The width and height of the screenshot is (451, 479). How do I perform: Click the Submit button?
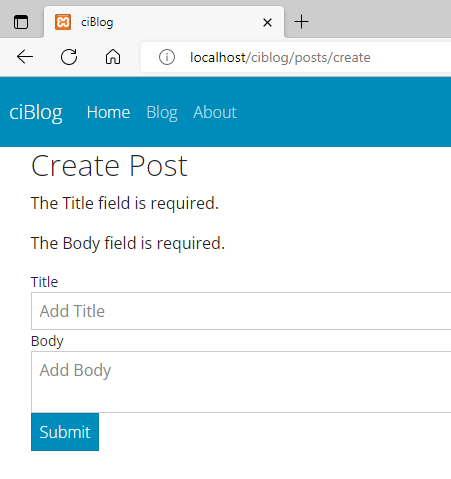[x=65, y=432]
